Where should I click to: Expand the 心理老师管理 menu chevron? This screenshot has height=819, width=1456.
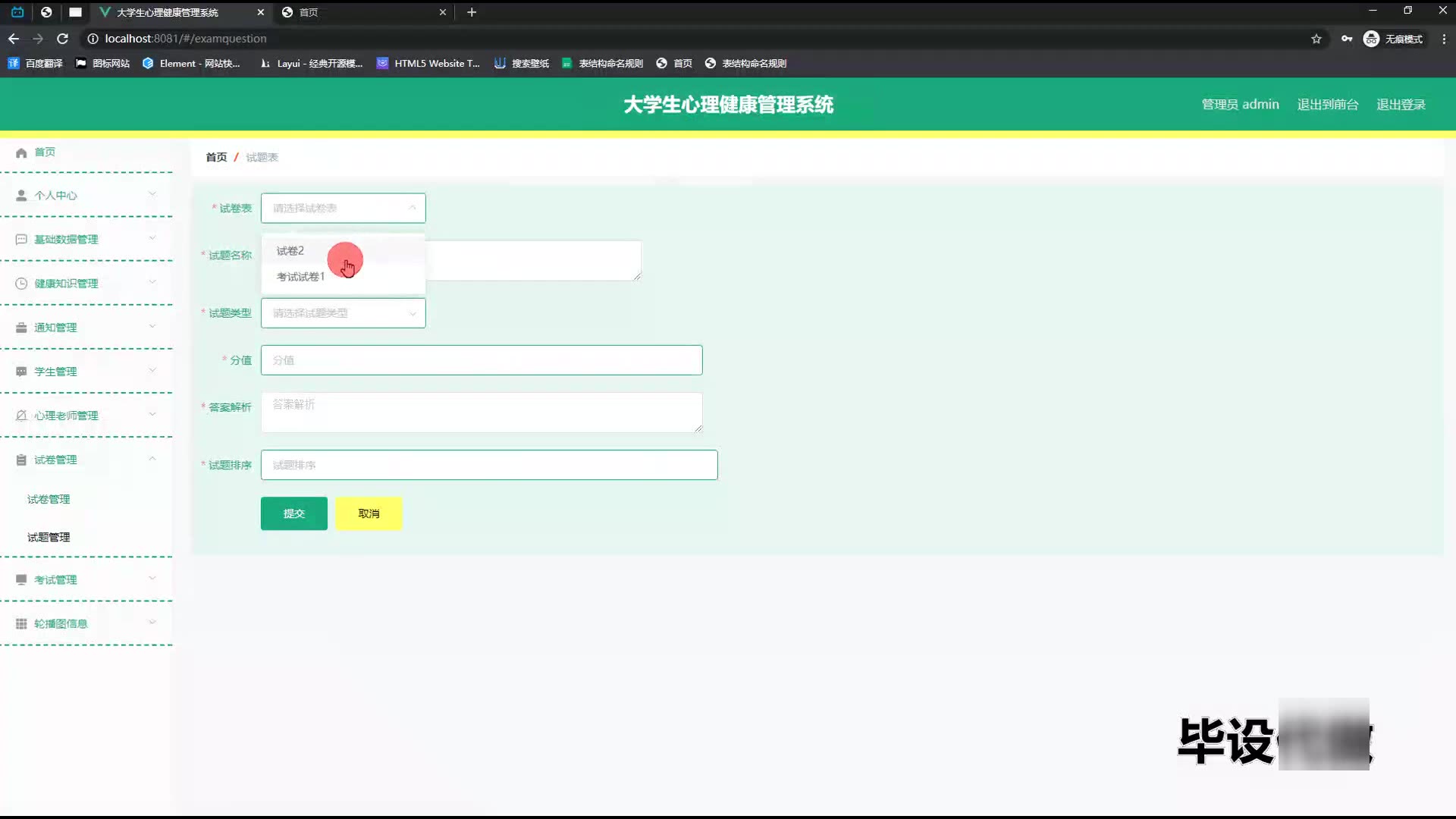(x=152, y=414)
